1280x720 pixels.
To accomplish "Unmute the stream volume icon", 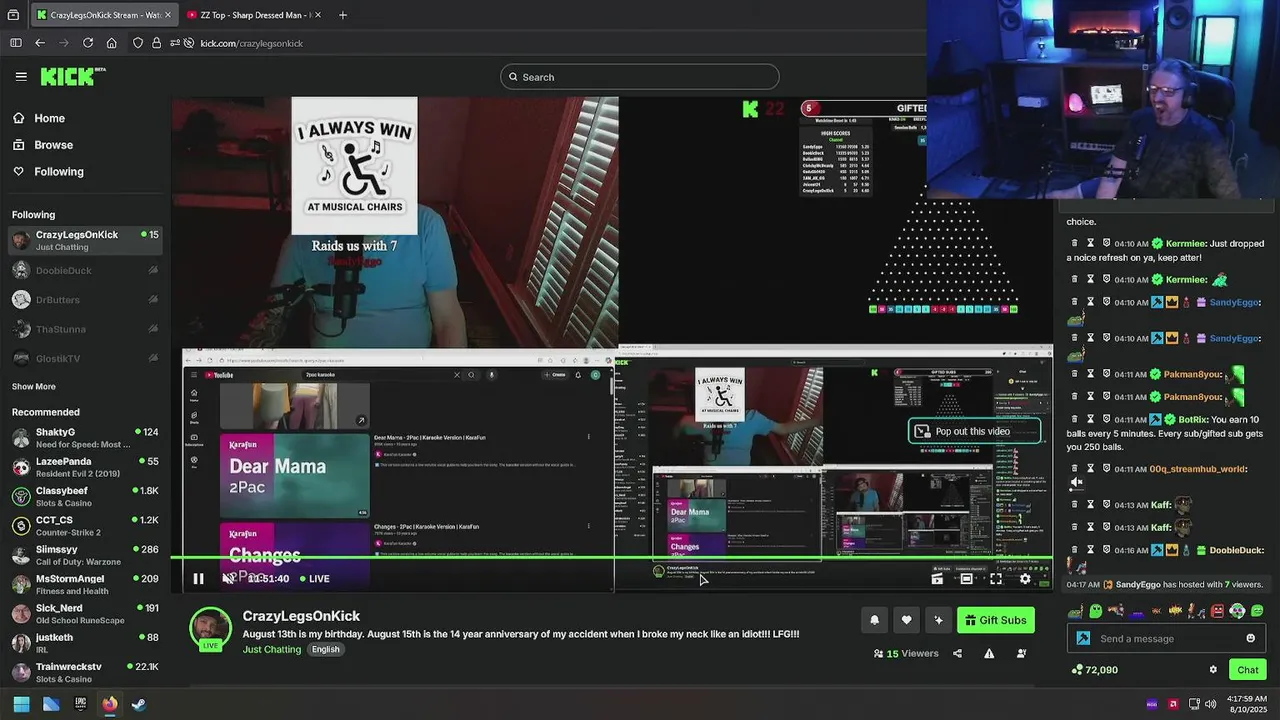I will click(229, 578).
